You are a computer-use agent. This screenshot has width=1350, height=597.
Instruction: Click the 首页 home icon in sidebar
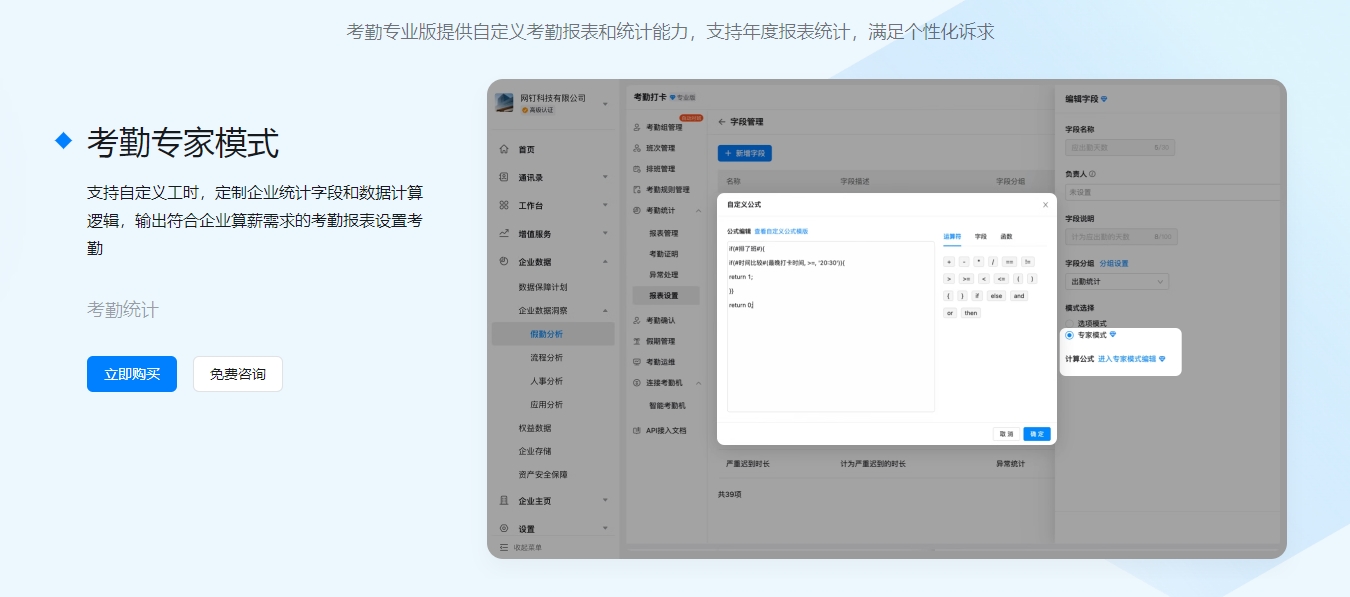click(x=504, y=150)
